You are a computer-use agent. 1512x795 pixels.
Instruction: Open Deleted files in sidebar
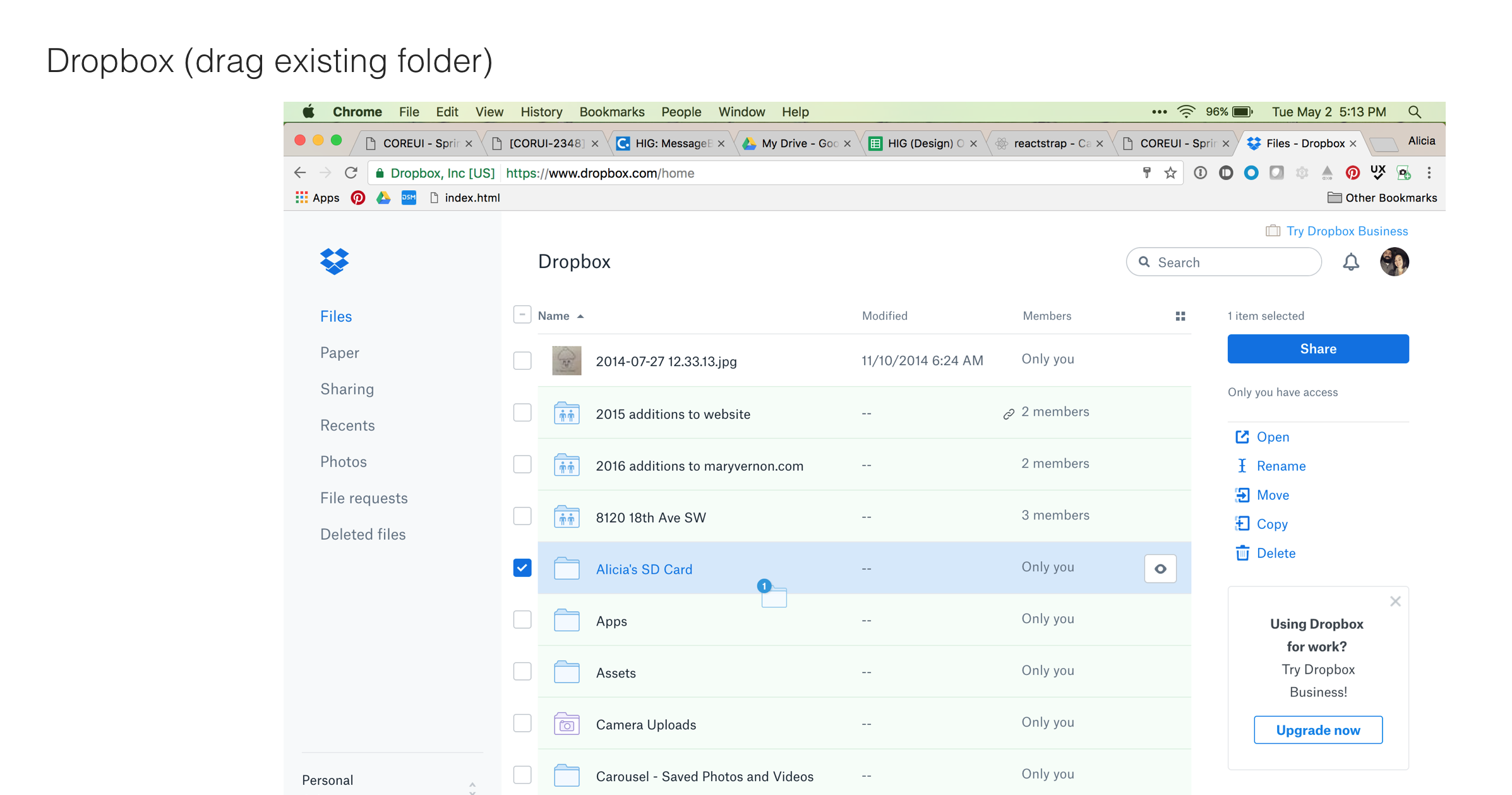(363, 534)
